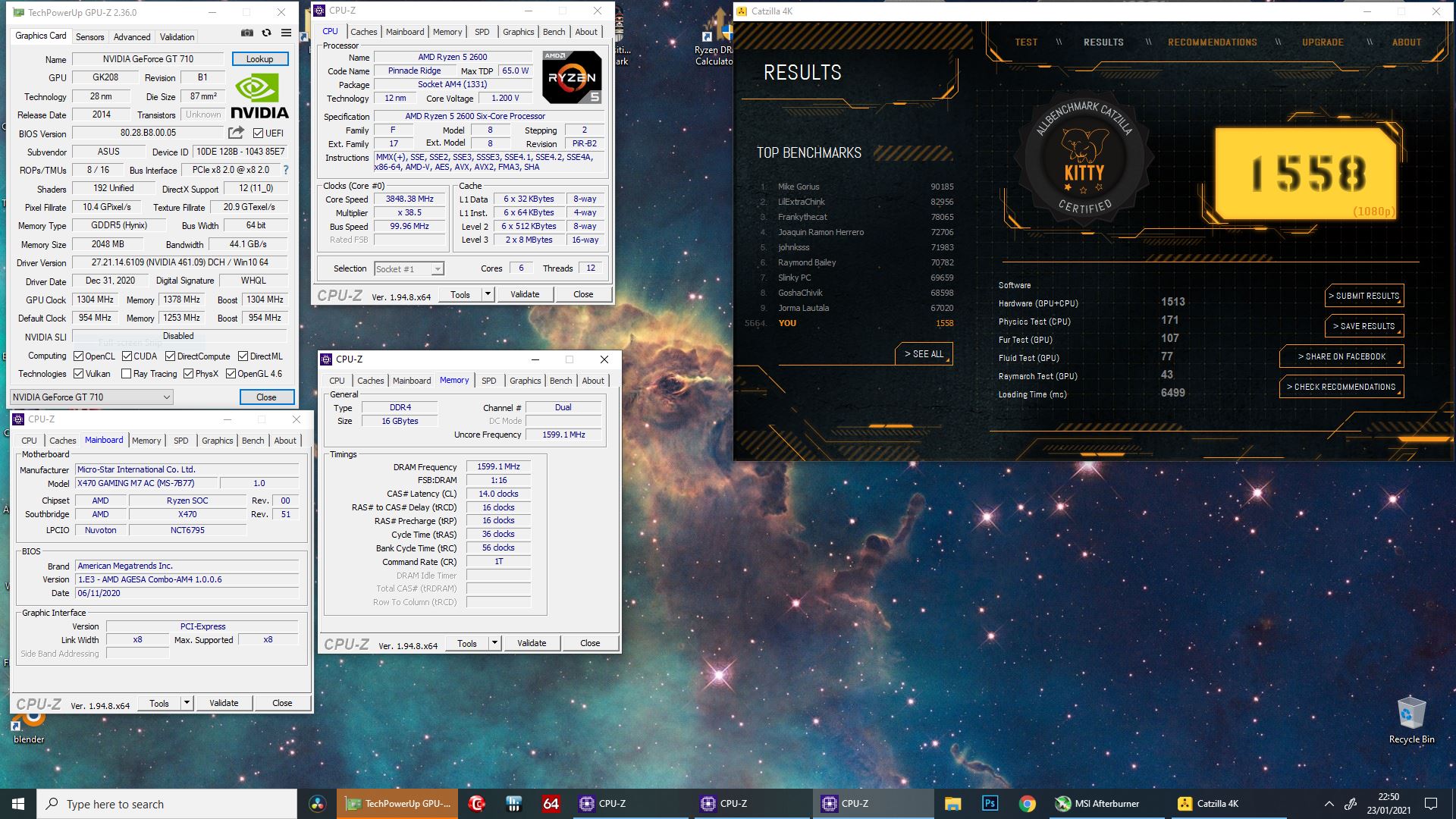The width and height of the screenshot is (1456, 819).
Task: Open File Explorer from the taskbar
Action: coord(953,804)
